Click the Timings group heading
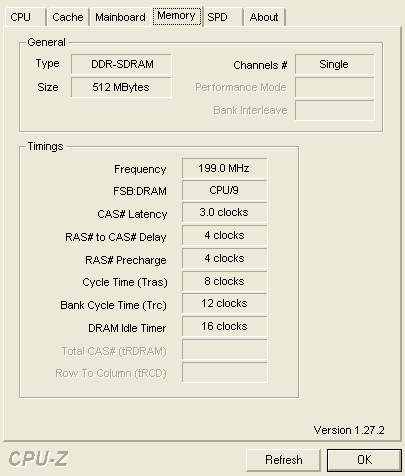Viewport: 405px width, 476px height. [x=45, y=146]
